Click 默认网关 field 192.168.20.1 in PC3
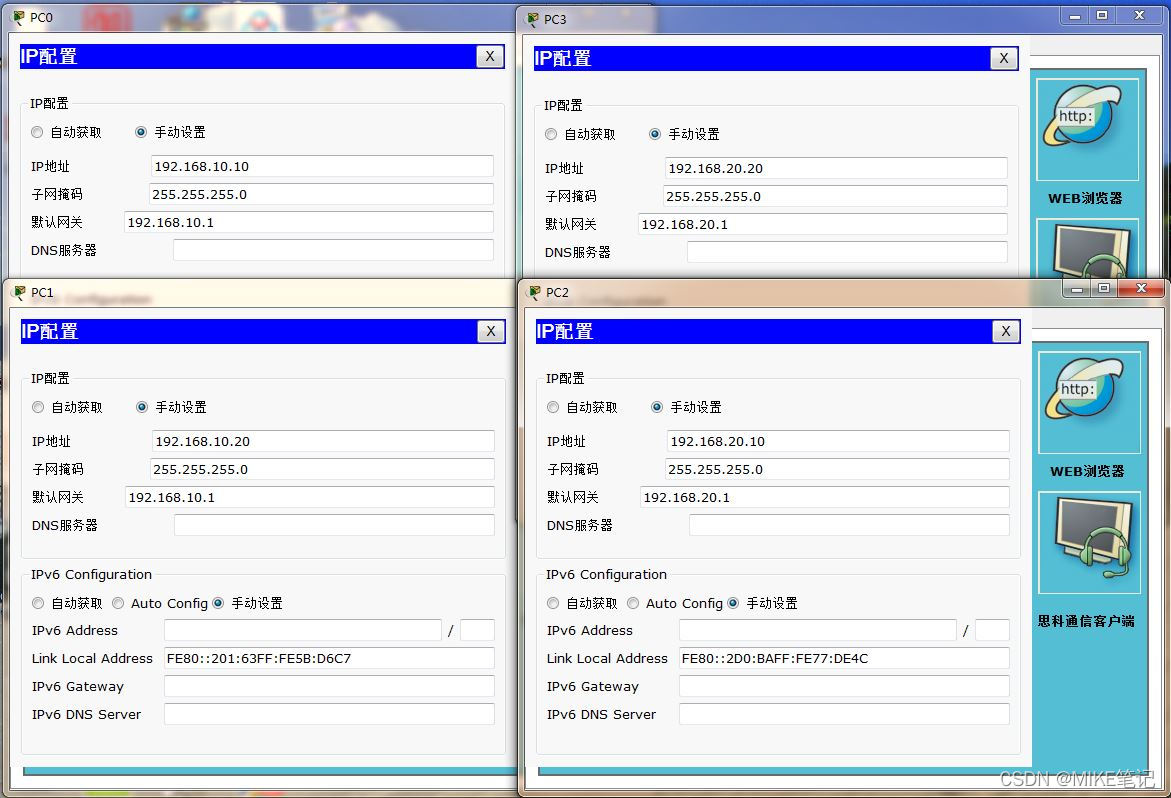Screen dimensions: 1171x798 822,224
